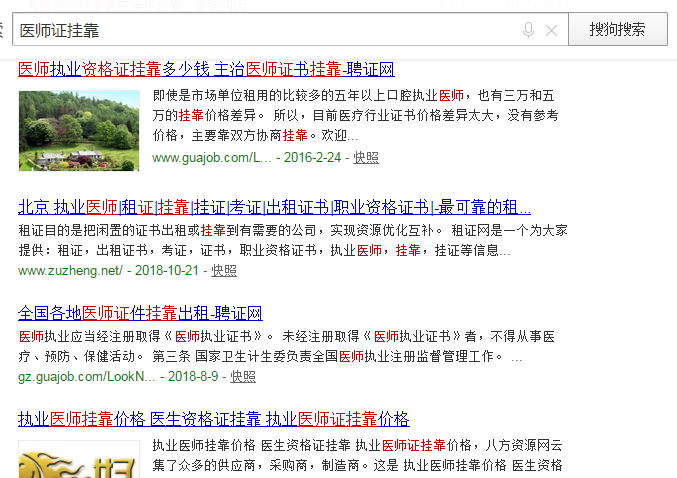Open 快照 next to 2018-8-9
Image resolution: width=677 pixels, height=478 pixels.
[243, 377]
